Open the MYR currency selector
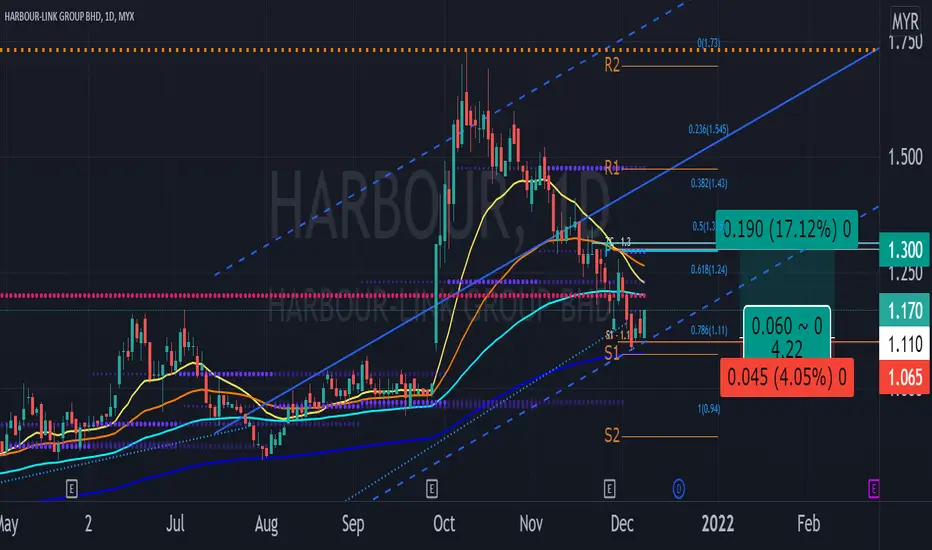Image resolution: width=932 pixels, height=550 pixels. (x=905, y=22)
